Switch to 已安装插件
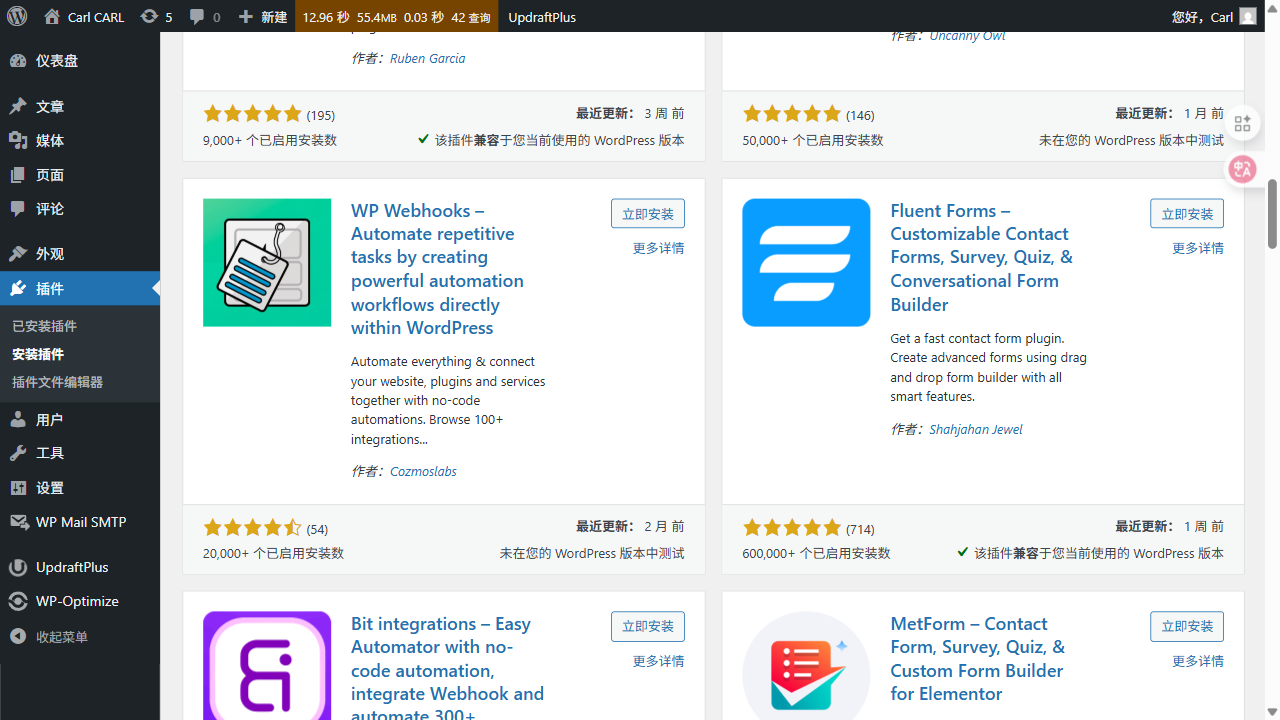 [x=43, y=325]
